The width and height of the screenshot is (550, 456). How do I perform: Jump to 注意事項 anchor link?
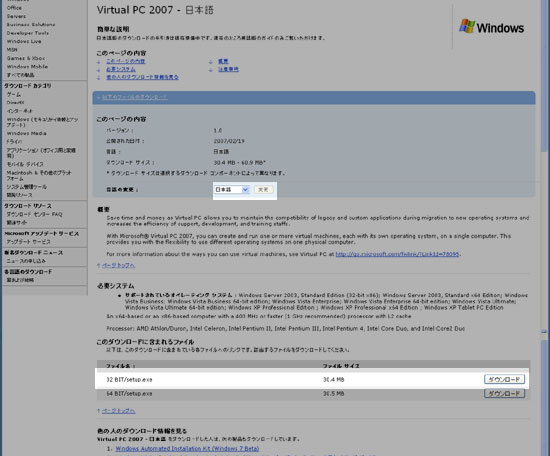tap(228, 69)
